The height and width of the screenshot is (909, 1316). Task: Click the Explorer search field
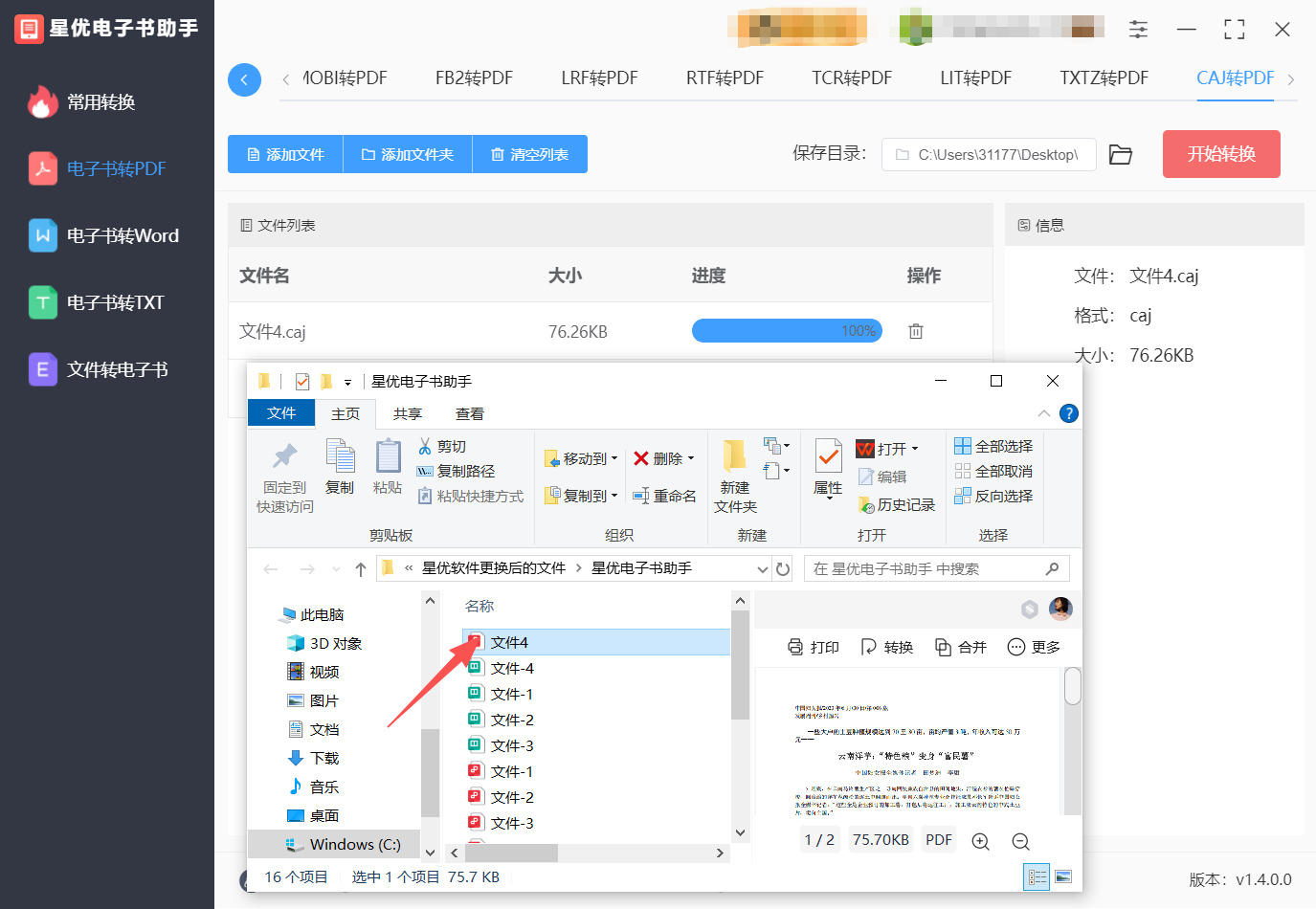click(x=936, y=568)
